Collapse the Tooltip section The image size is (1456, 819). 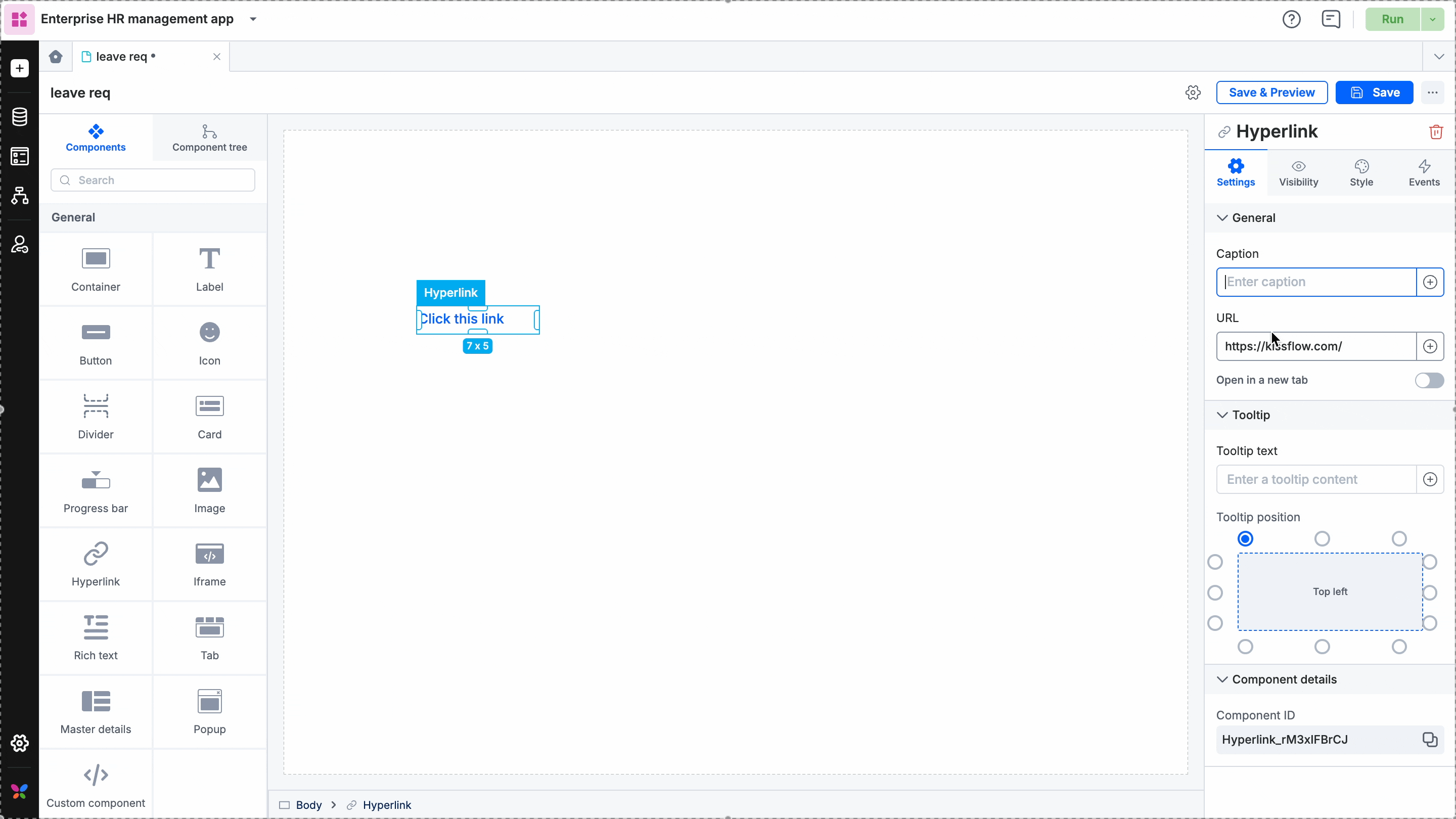click(1222, 416)
